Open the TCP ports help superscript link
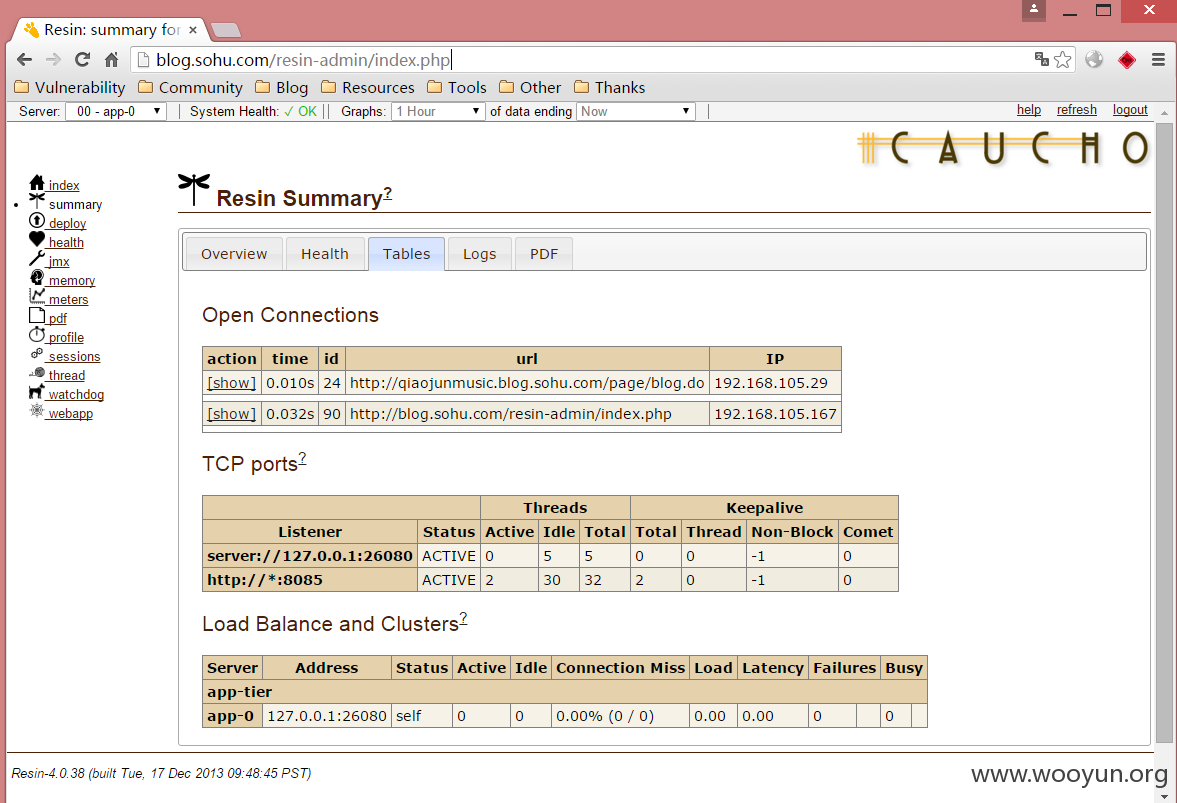 (303, 459)
